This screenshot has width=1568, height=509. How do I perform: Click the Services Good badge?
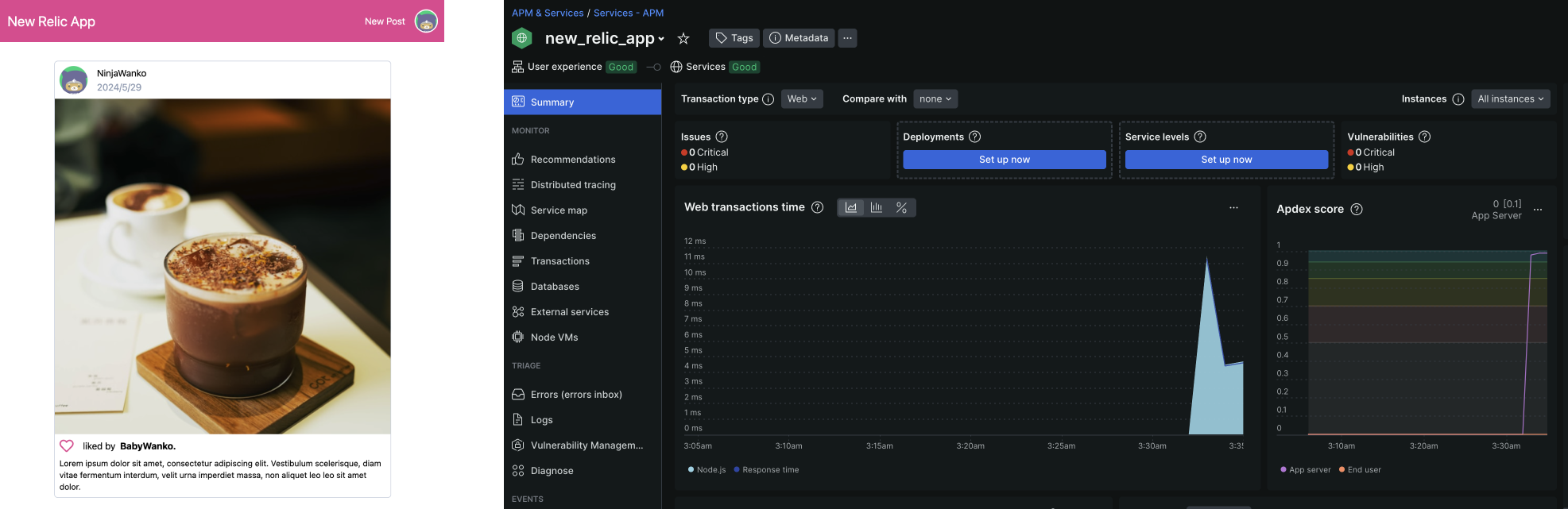point(745,67)
